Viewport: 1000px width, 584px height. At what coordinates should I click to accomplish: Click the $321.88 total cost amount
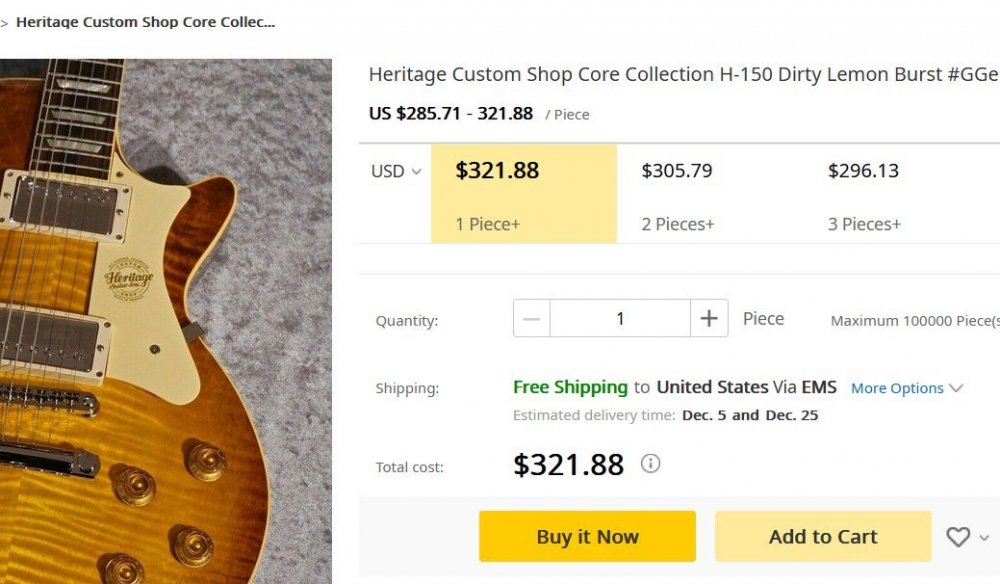[x=568, y=465]
